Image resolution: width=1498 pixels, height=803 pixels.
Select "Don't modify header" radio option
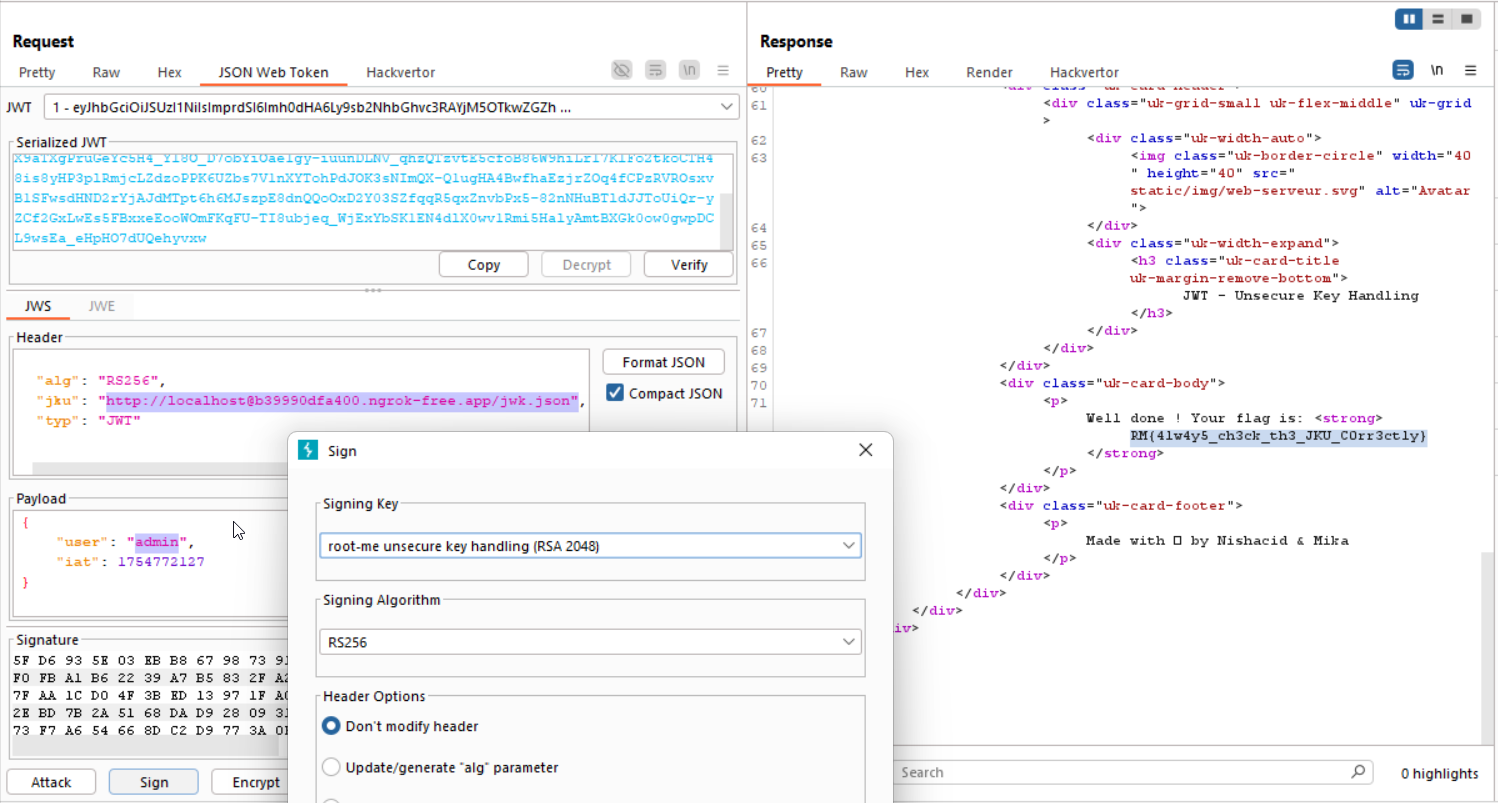click(x=331, y=726)
